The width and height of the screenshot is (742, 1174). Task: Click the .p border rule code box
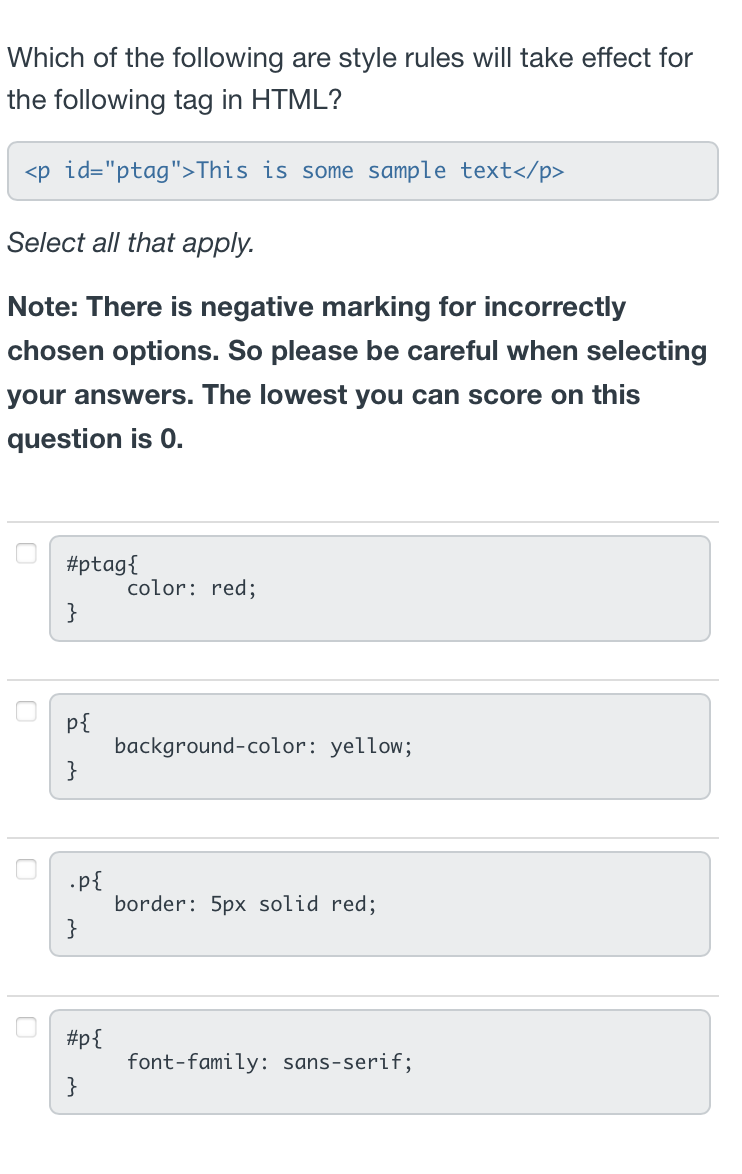tap(379, 903)
